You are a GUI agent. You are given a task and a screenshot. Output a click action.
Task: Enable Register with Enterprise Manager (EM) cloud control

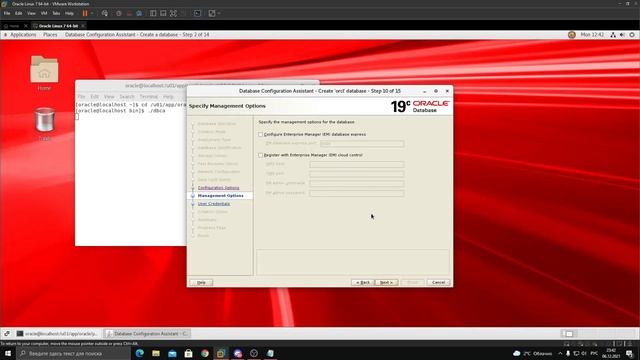point(260,155)
